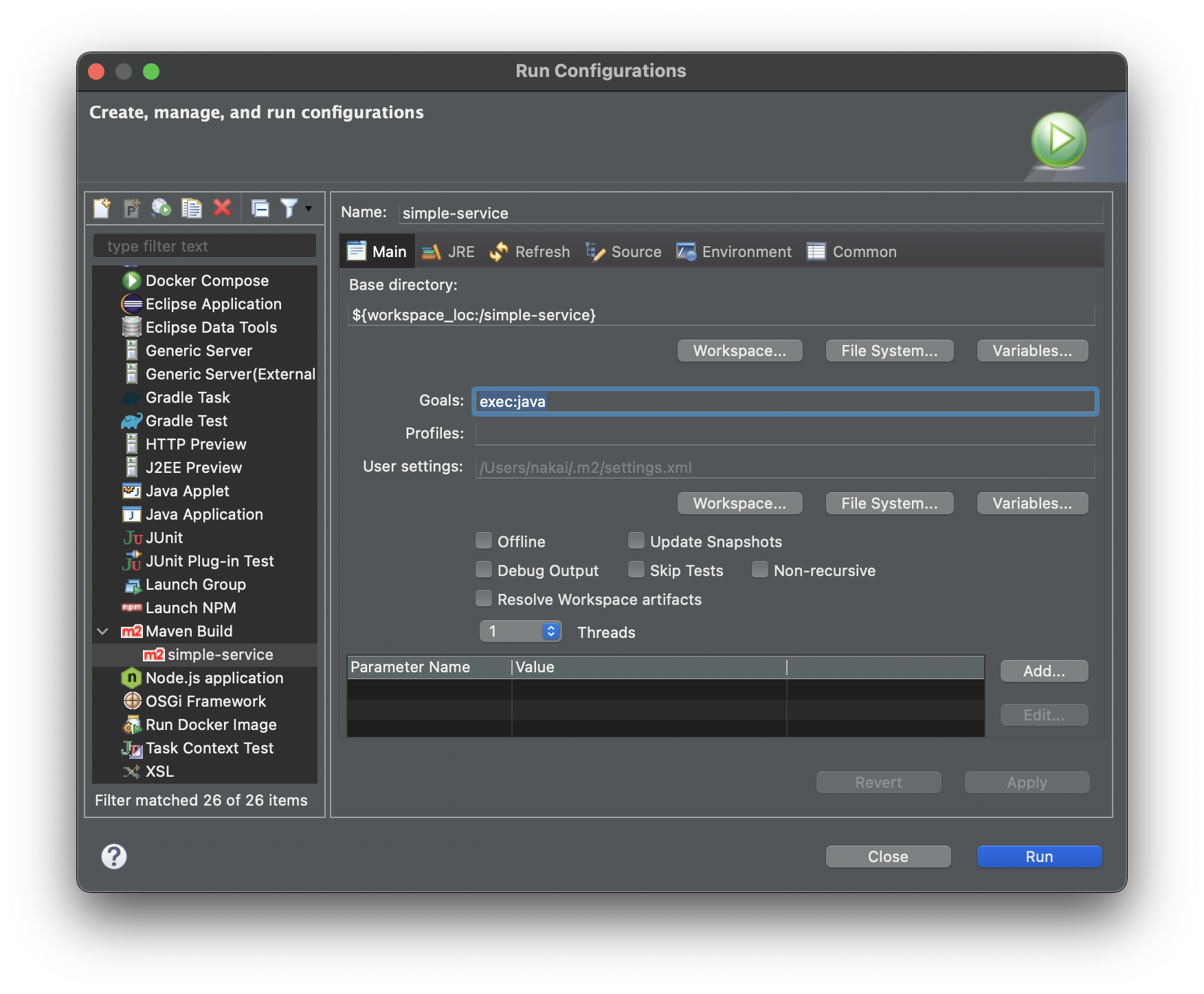Run the simple-service configuration

pyautogui.click(x=1038, y=857)
